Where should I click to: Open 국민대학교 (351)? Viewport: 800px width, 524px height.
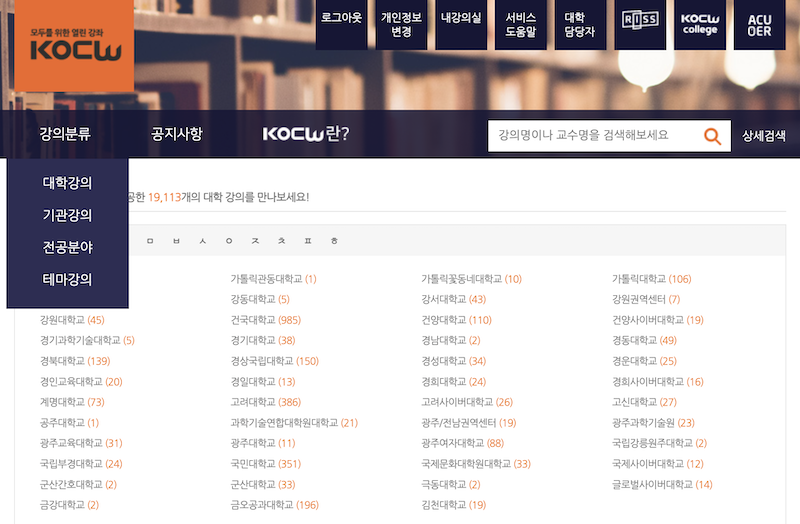pyautogui.click(x=266, y=464)
